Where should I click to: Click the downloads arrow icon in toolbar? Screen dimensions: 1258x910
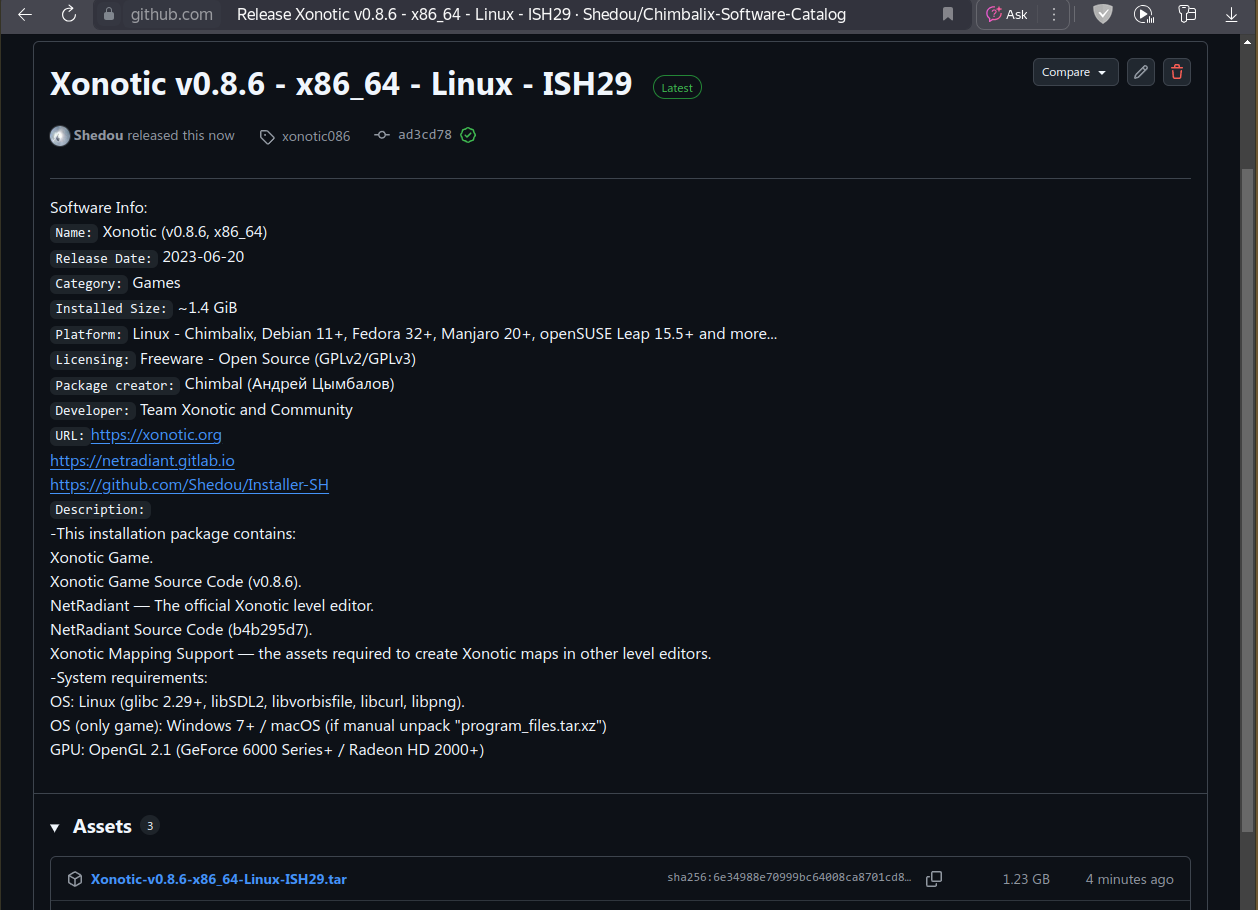pyautogui.click(x=1231, y=14)
